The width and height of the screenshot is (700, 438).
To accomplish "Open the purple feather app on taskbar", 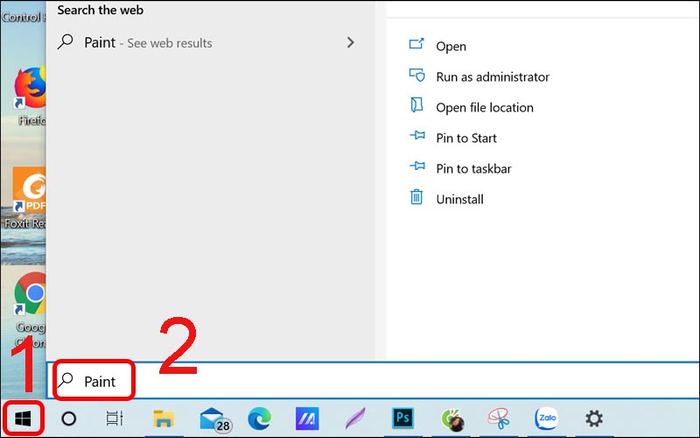I will pyautogui.click(x=355, y=419).
